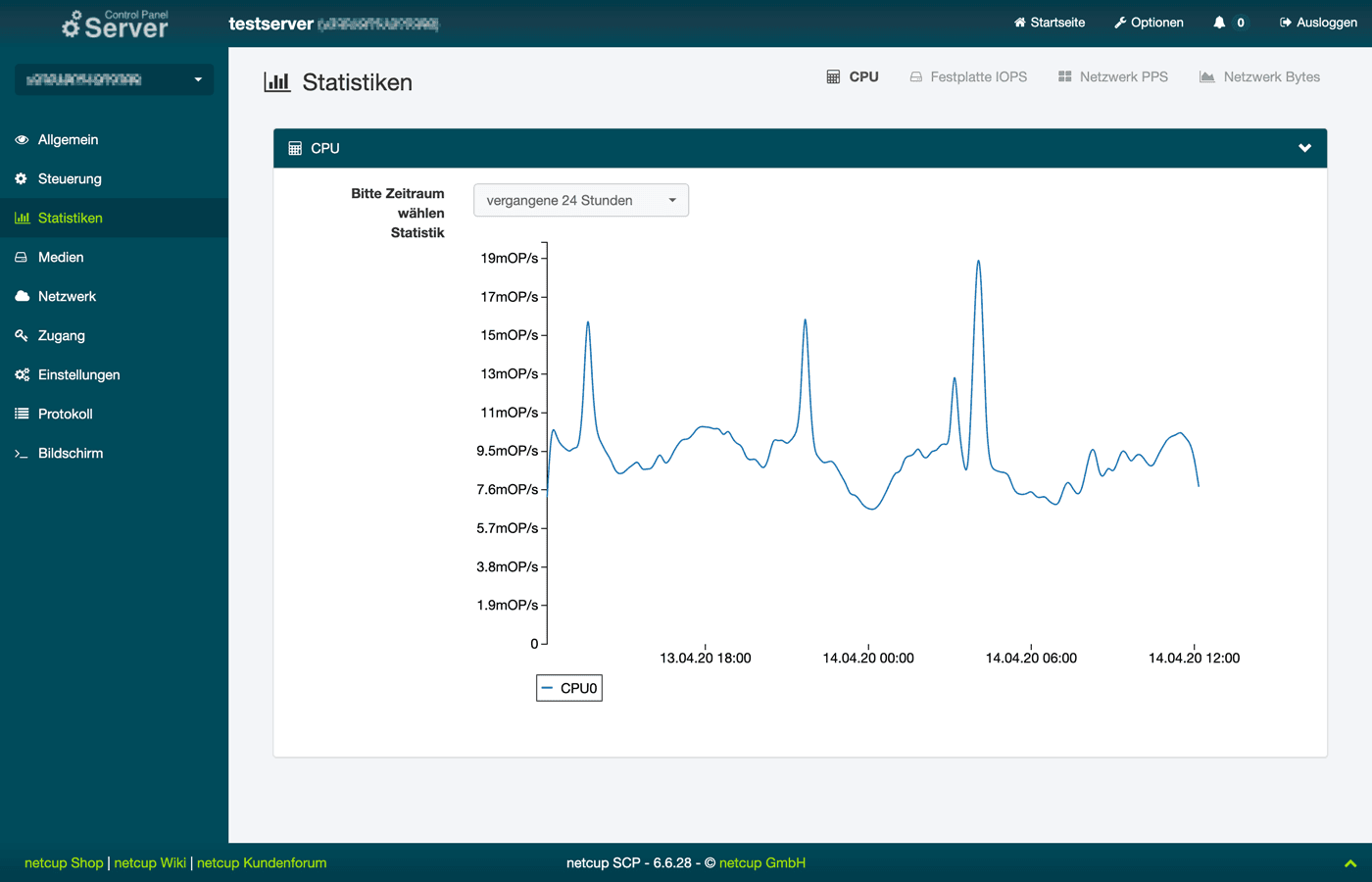Collapse the CPU panel with chevron
This screenshot has width=1372, height=882.
1304,148
